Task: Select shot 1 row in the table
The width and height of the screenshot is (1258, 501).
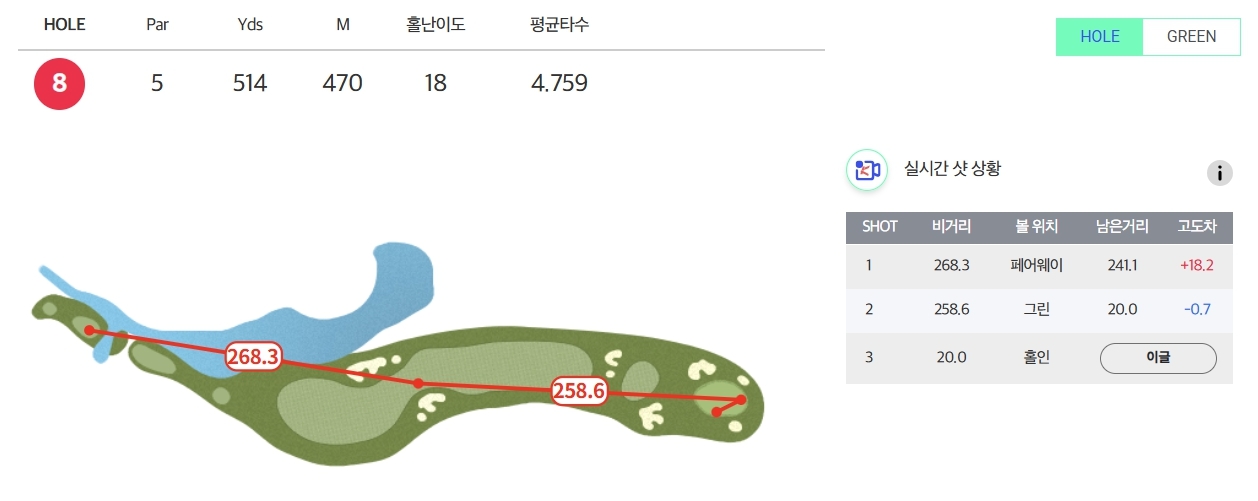Action: (1032, 265)
